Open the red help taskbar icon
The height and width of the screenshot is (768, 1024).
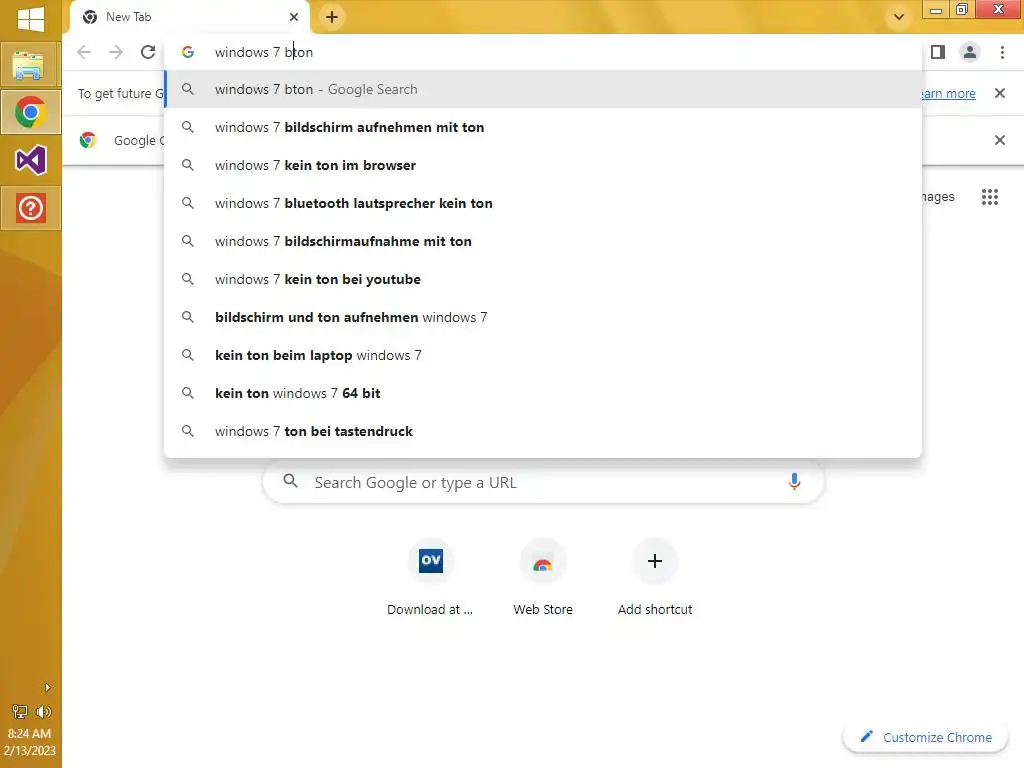[30, 208]
